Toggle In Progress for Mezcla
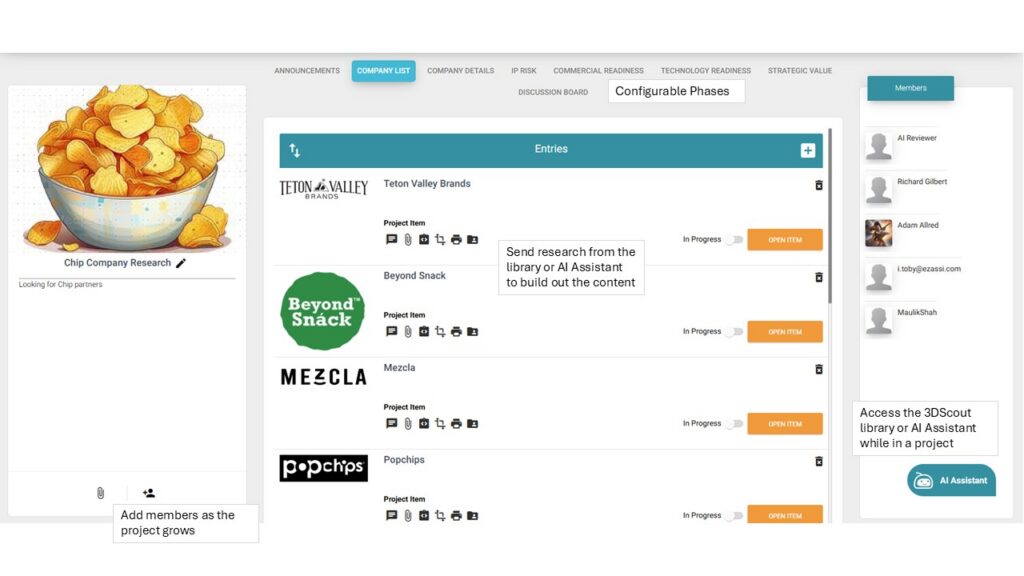Screen dimensions: 1024x576 pyautogui.click(x=735, y=424)
